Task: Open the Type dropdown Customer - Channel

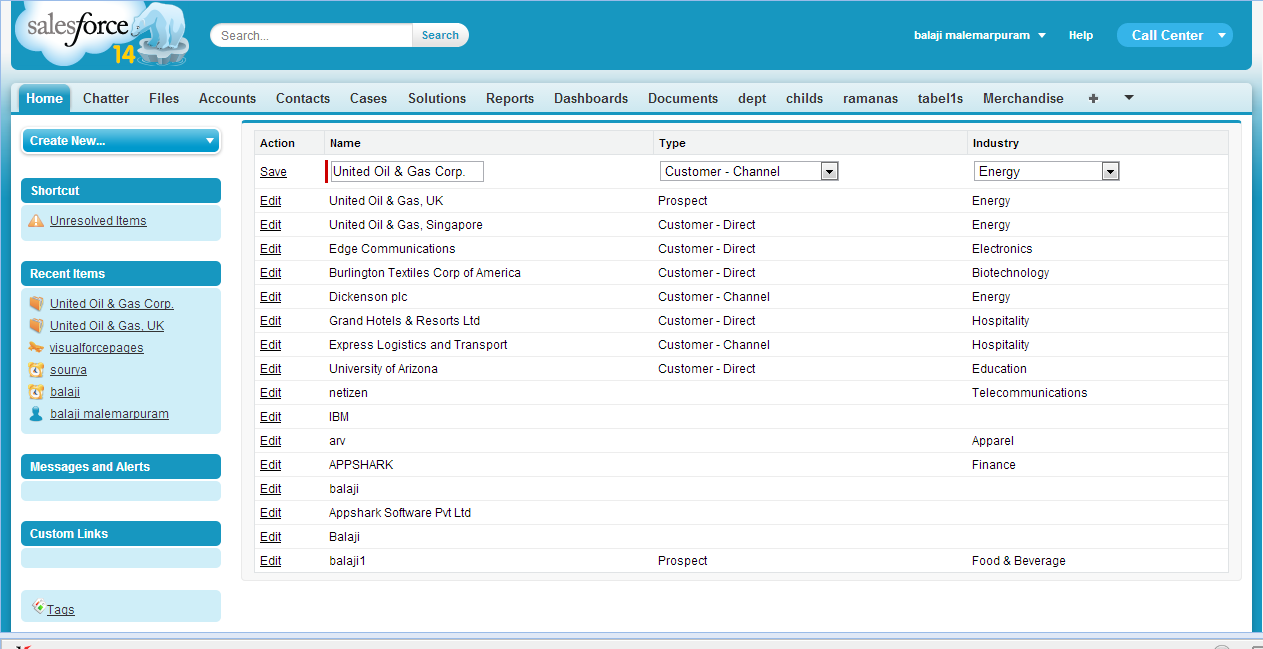Action: click(749, 171)
